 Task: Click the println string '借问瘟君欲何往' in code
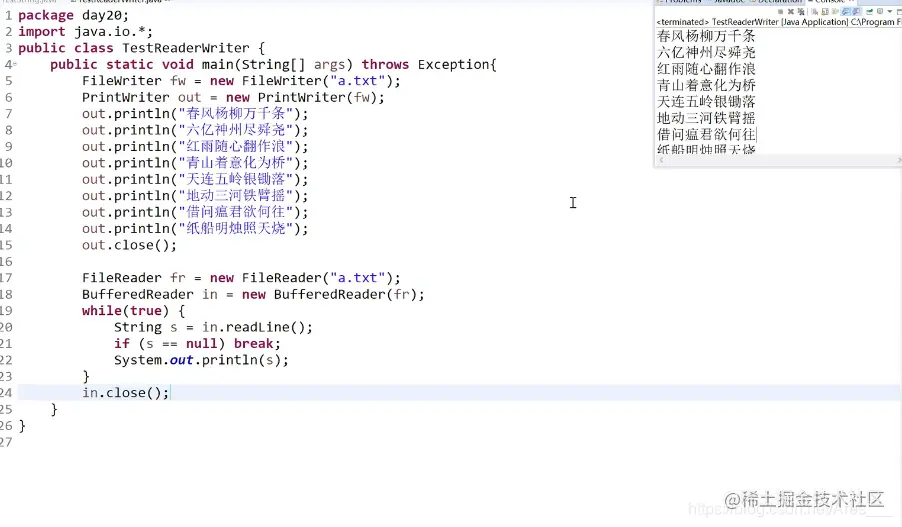236,212
